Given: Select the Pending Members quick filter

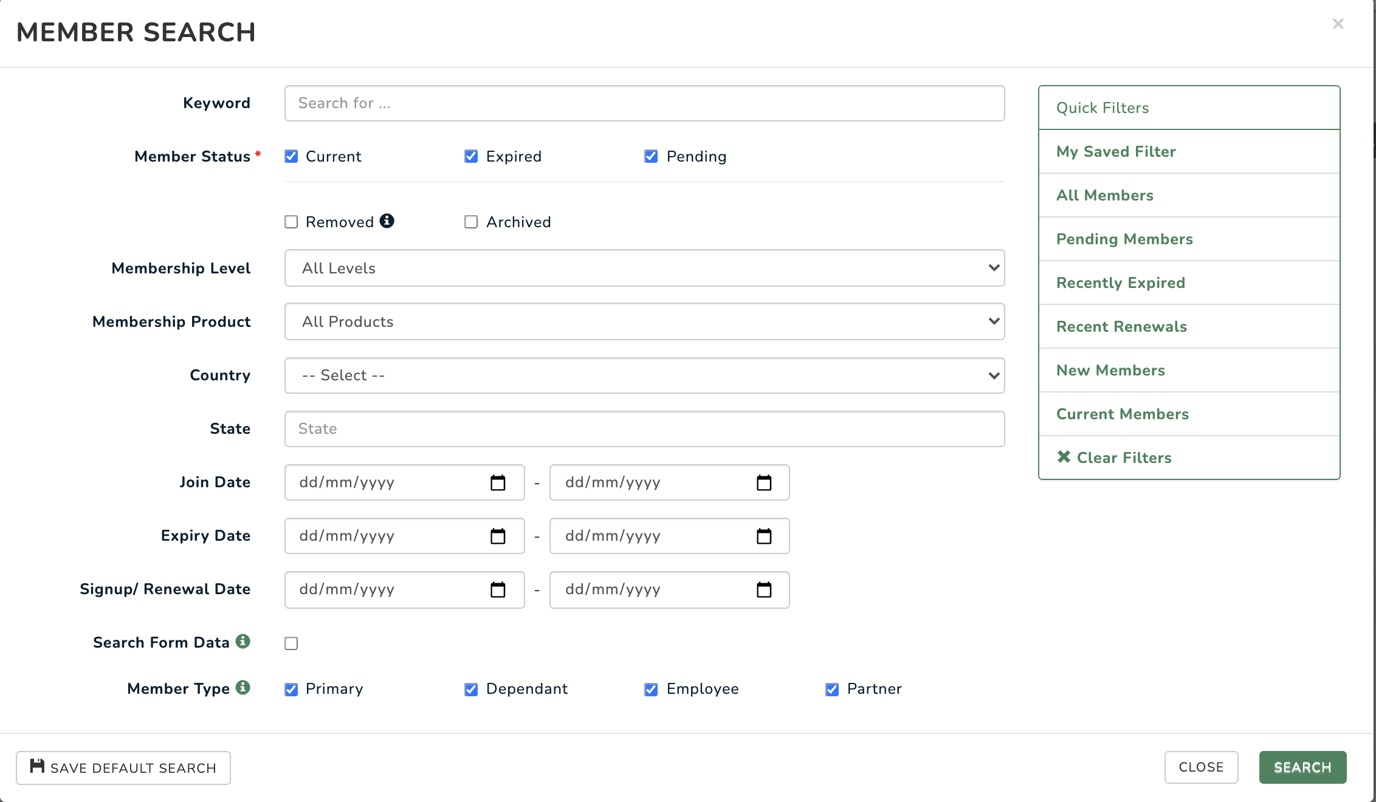Looking at the screenshot, I should point(1124,239).
